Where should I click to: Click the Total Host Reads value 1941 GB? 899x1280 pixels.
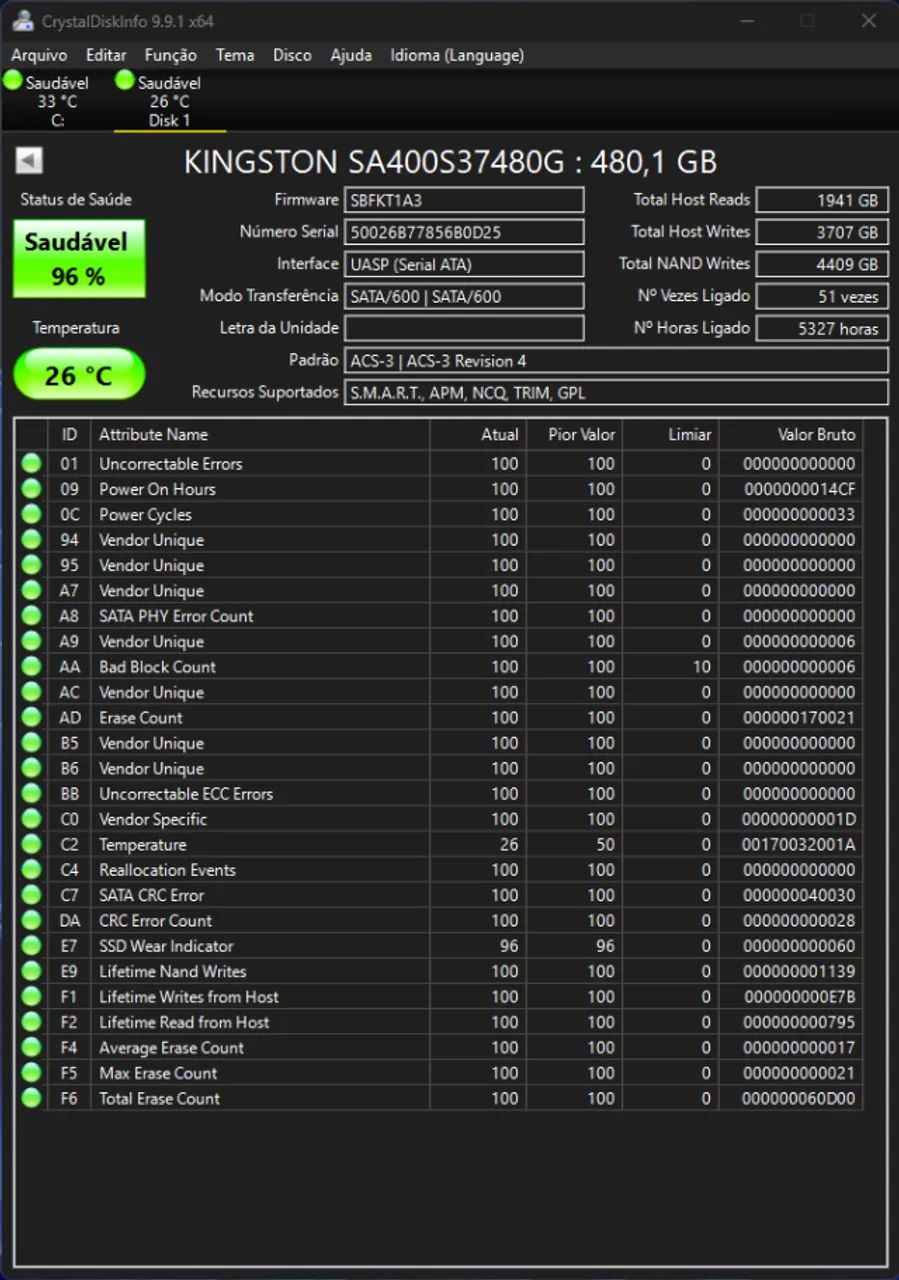click(x=822, y=200)
